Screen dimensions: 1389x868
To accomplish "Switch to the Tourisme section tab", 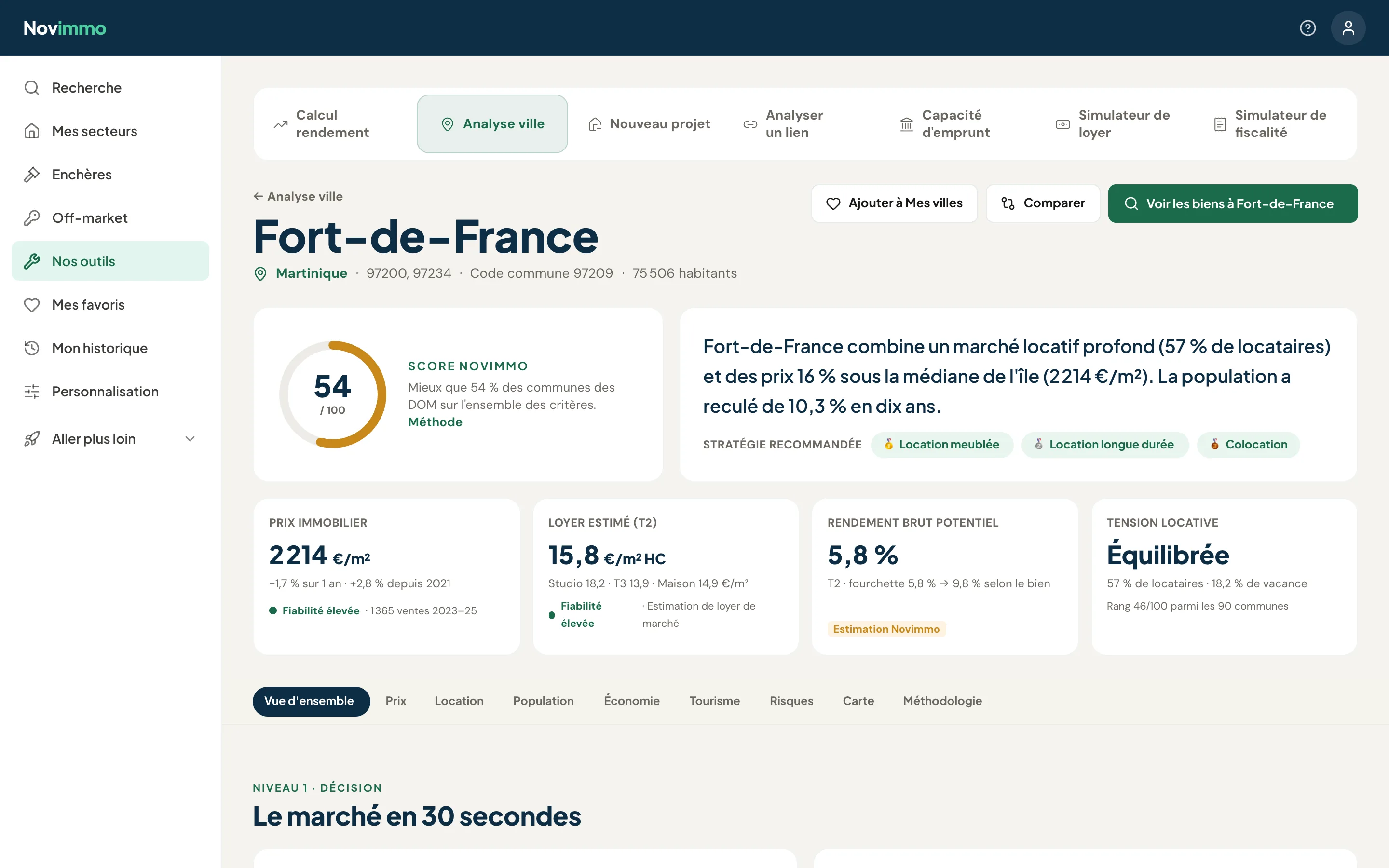I will click(x=714, y=701).
